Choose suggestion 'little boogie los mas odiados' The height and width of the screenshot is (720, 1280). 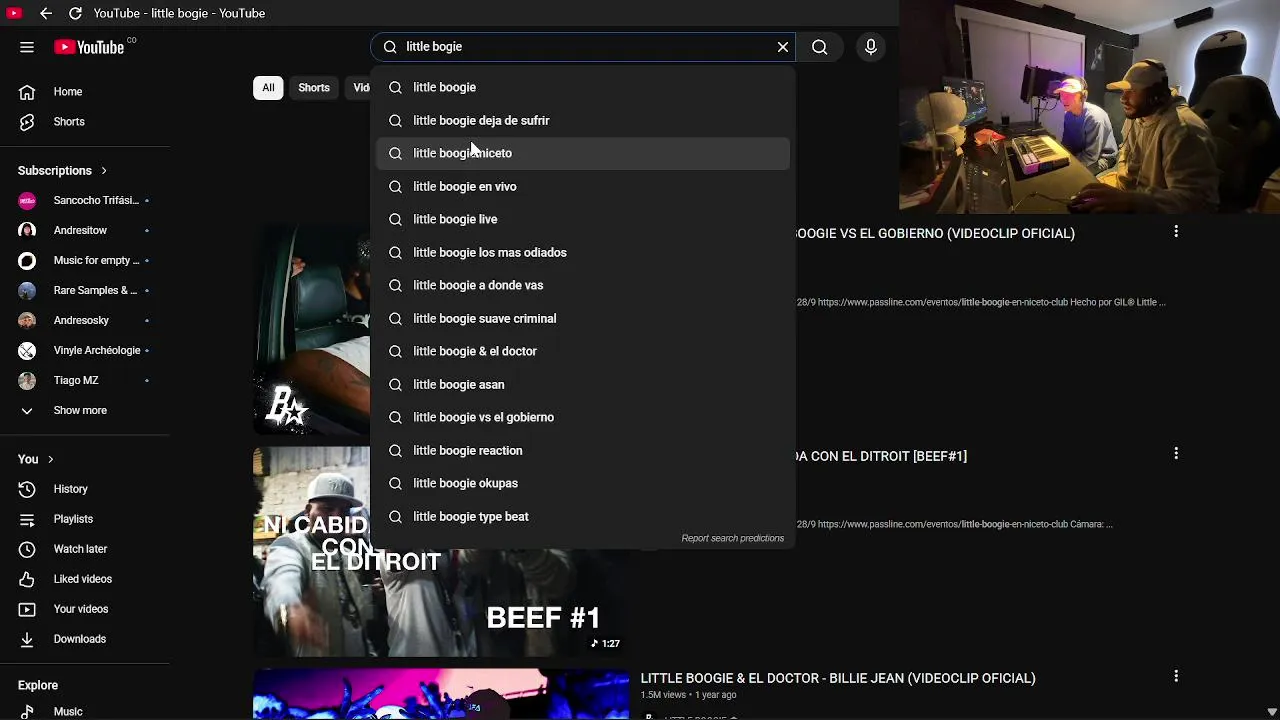(583, 252)
